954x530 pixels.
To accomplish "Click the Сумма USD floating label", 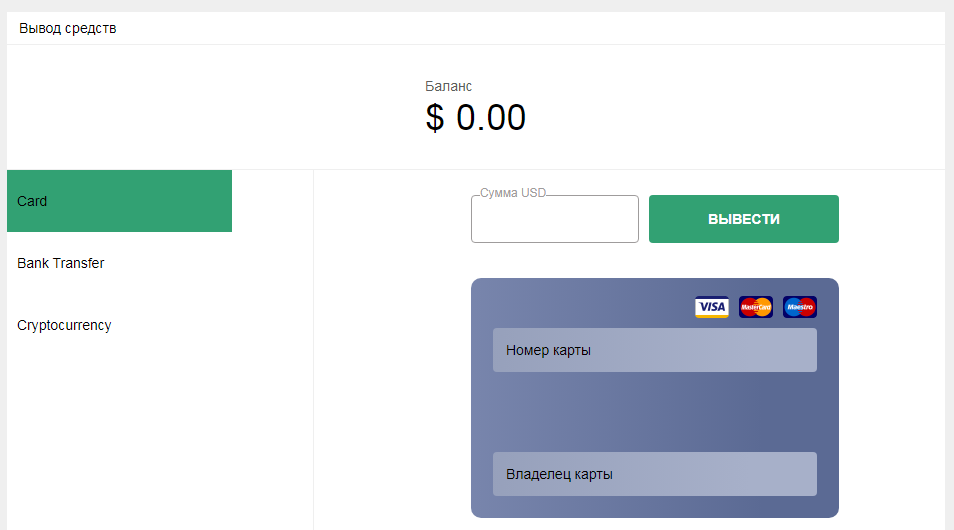I will tap(513, 193).
